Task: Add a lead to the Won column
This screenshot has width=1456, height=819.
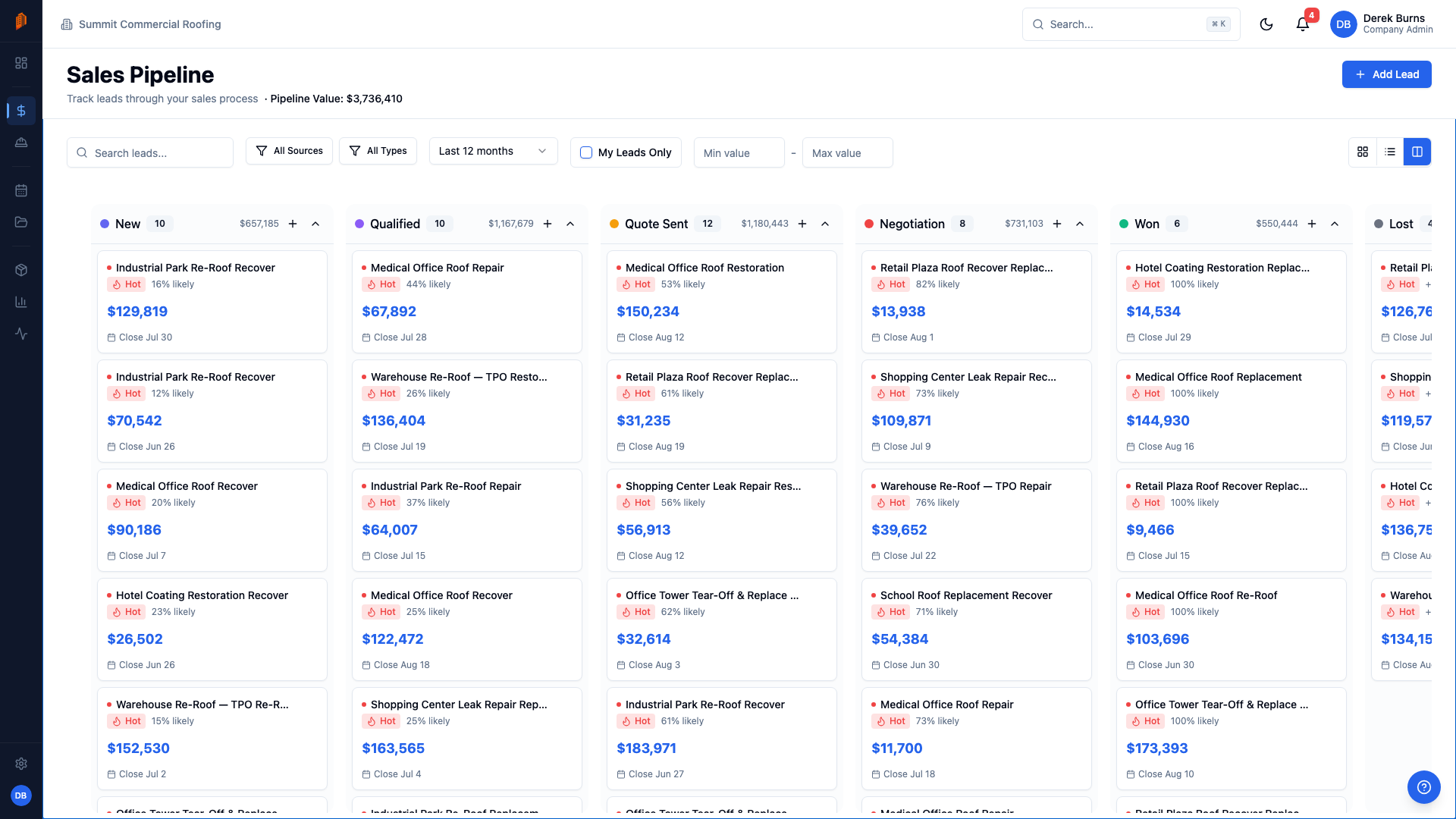Action: [x=1312, y=224]
